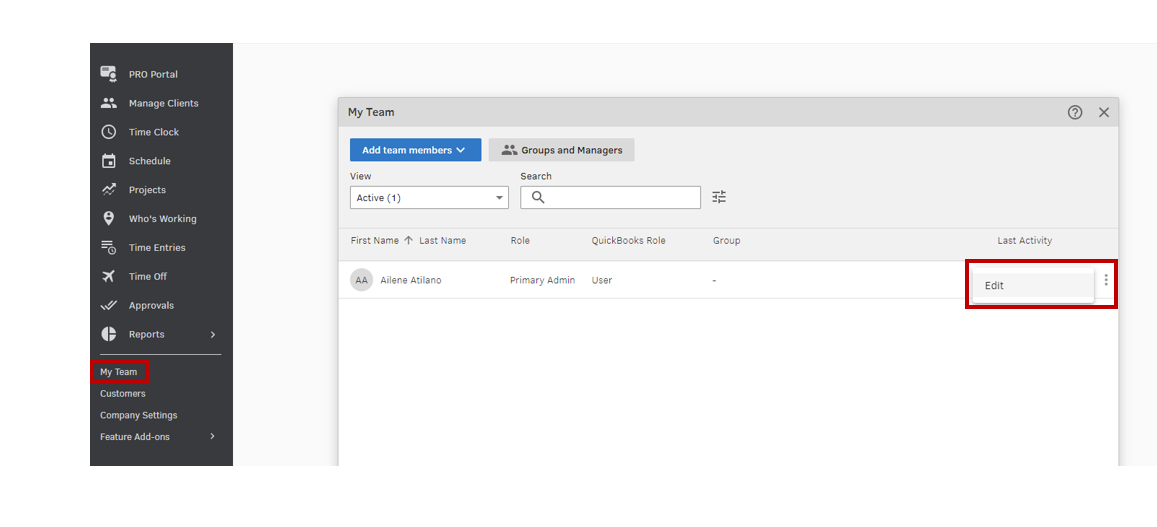The height and width of the screenshot is (527, 1157).
Task: Open the View Active (1) dropdown
Action: click(429, 198)
